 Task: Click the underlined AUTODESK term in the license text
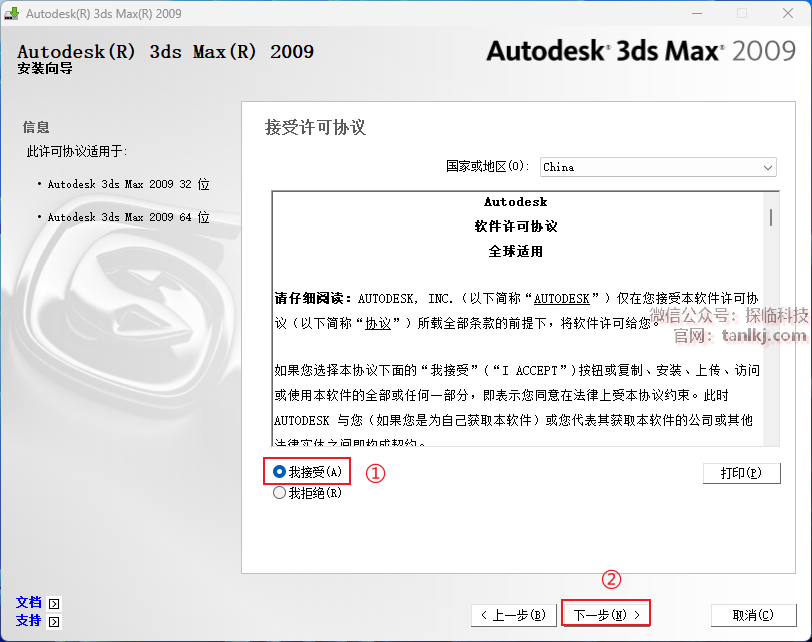coord(562,299)
